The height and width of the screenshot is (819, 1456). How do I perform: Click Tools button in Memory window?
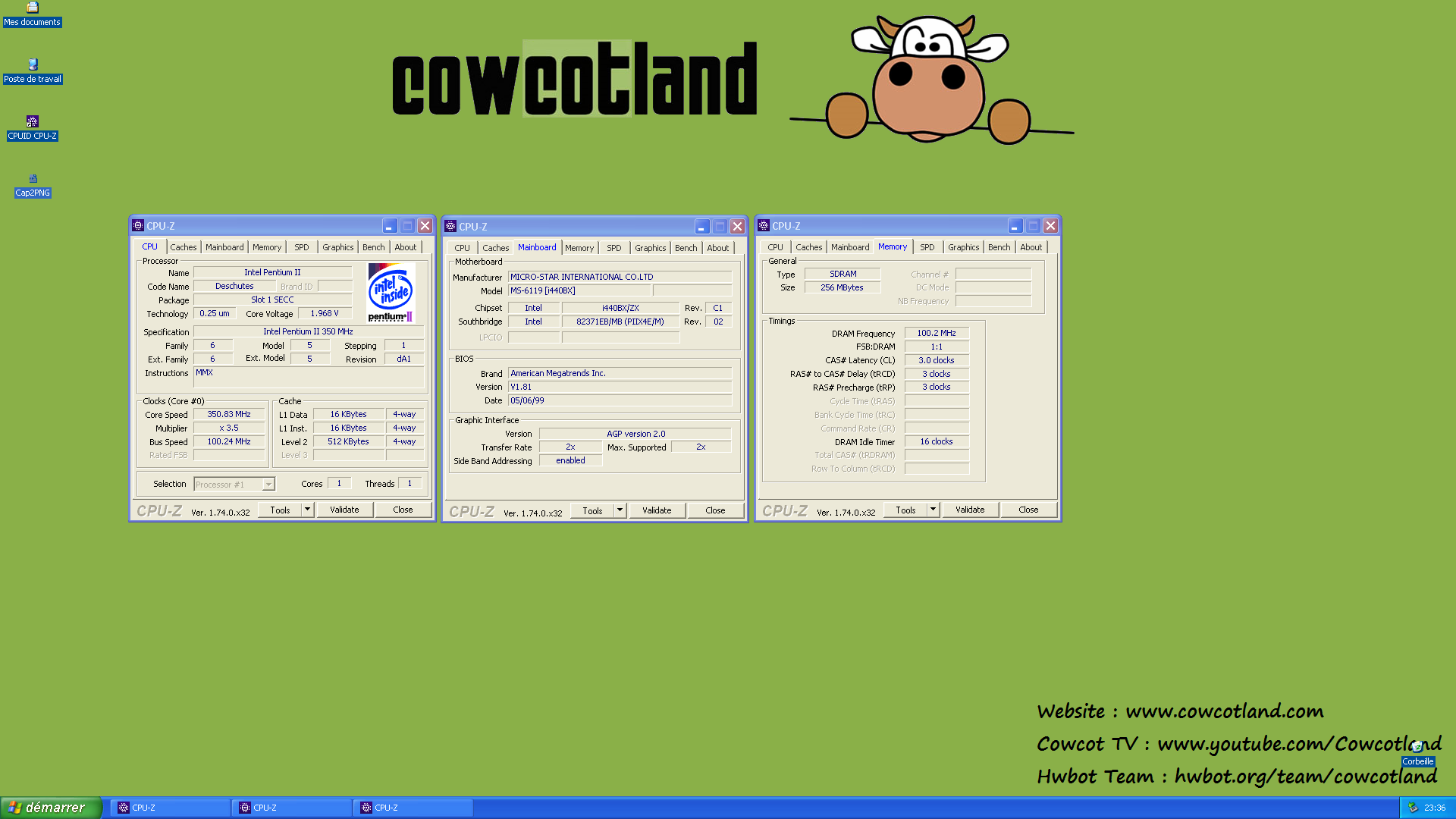click(905, 510)
